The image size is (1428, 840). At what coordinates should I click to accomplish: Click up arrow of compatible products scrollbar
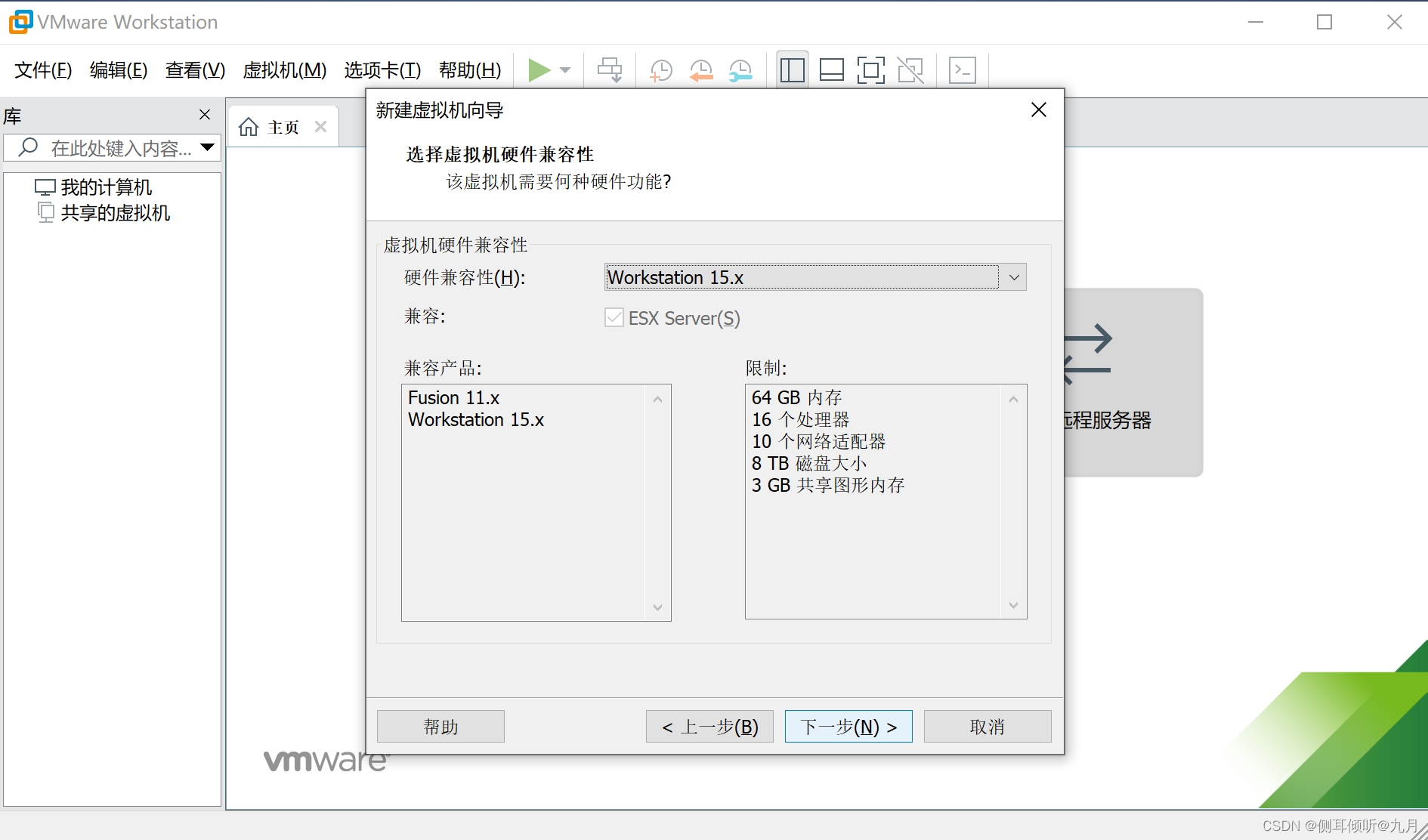657,399
